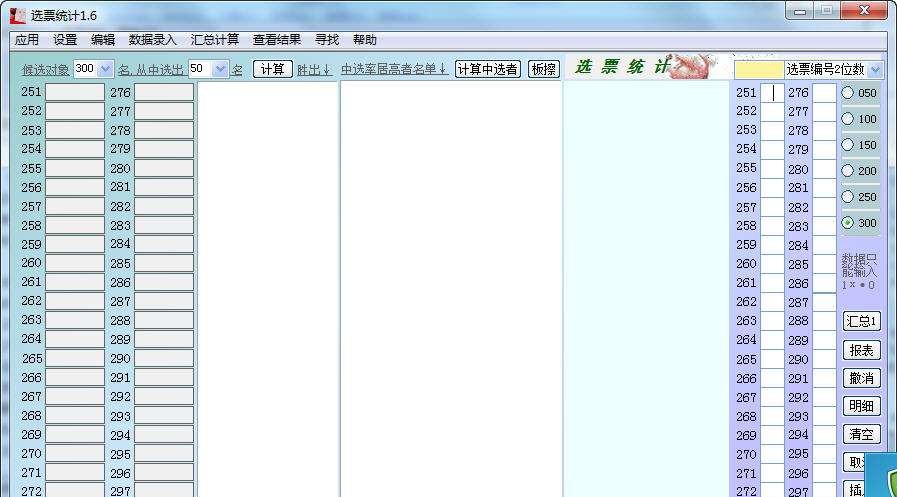Open the 寻找 menu

pos(327,39)
